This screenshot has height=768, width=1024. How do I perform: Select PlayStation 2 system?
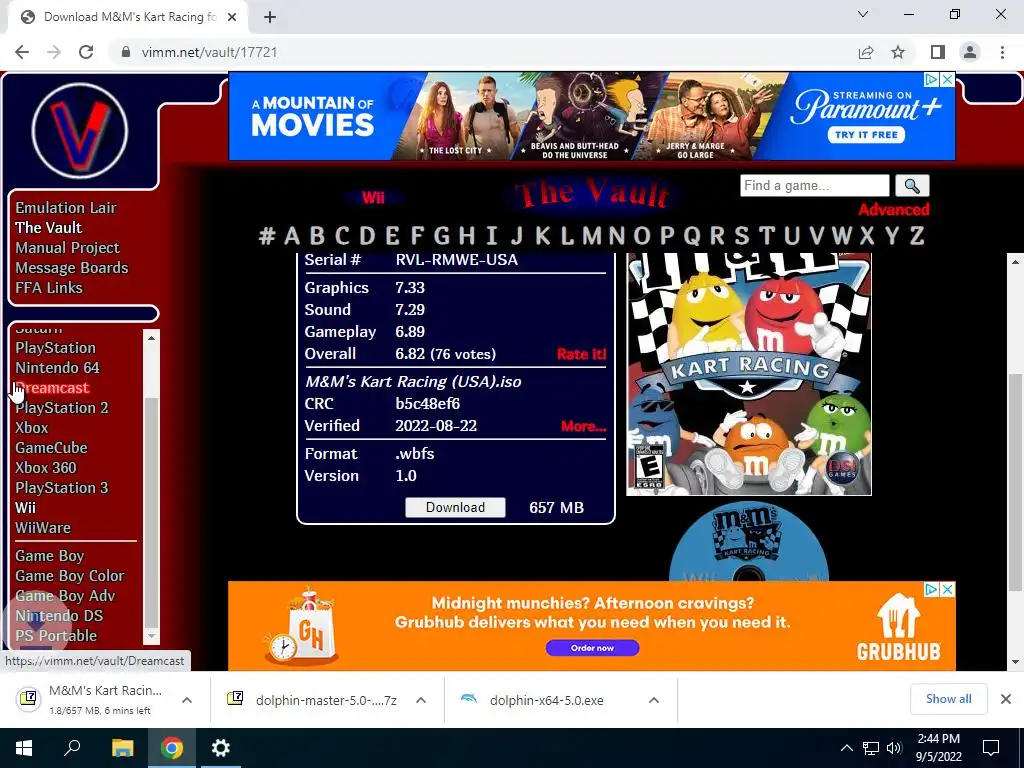click(62, 408)
